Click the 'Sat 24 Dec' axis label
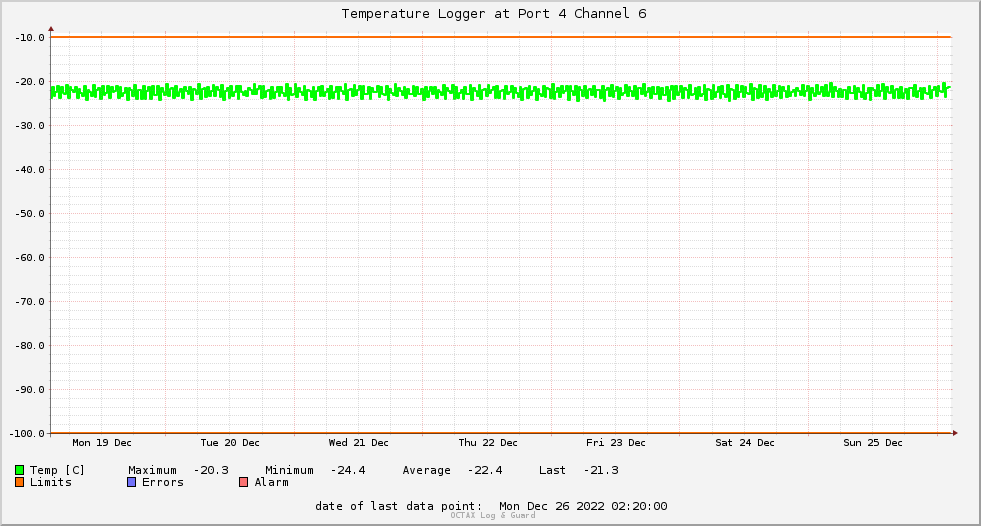This screenshot has height=526, width=981. coord(745,443)
